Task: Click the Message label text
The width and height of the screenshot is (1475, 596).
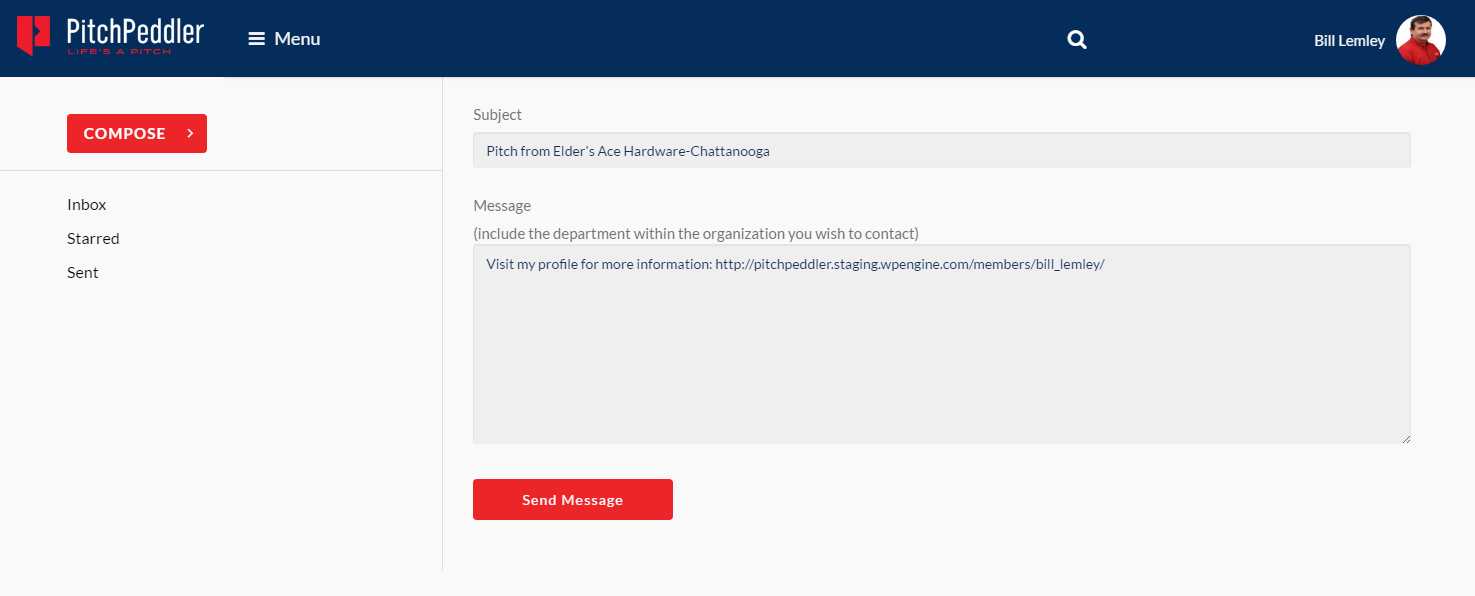Action: pos(502,205)
